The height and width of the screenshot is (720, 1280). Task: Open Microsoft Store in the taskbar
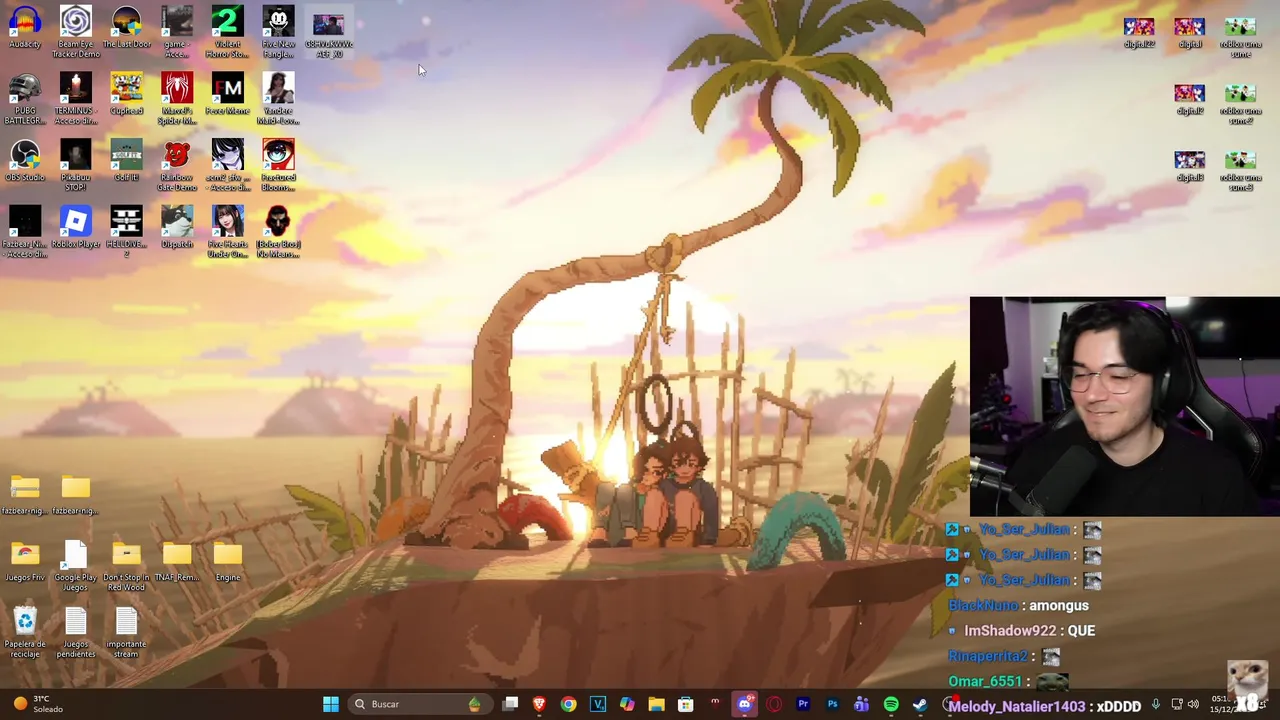(685, 704)
